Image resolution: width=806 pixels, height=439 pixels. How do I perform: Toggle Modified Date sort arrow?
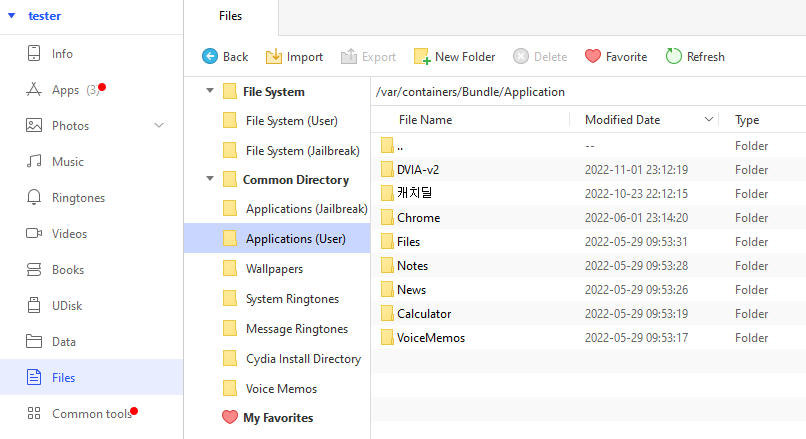coord(708,119)
